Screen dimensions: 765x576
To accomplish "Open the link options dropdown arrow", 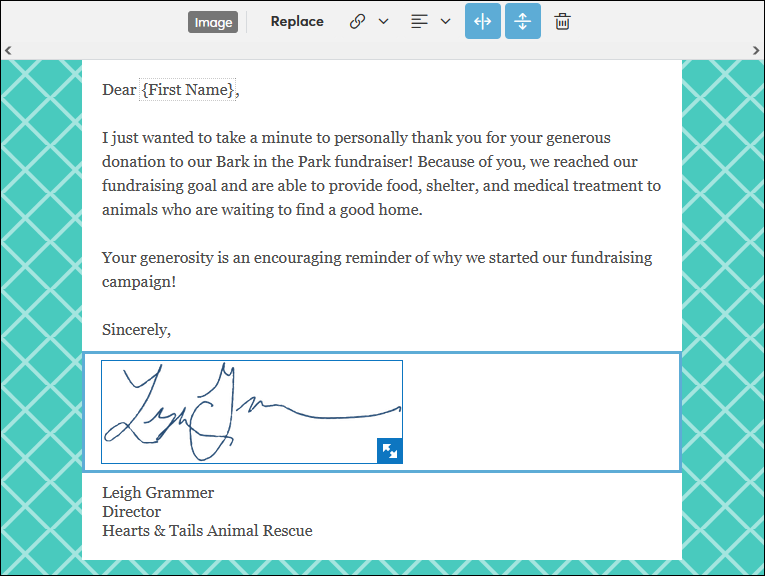I will click(x=383, y=21).
